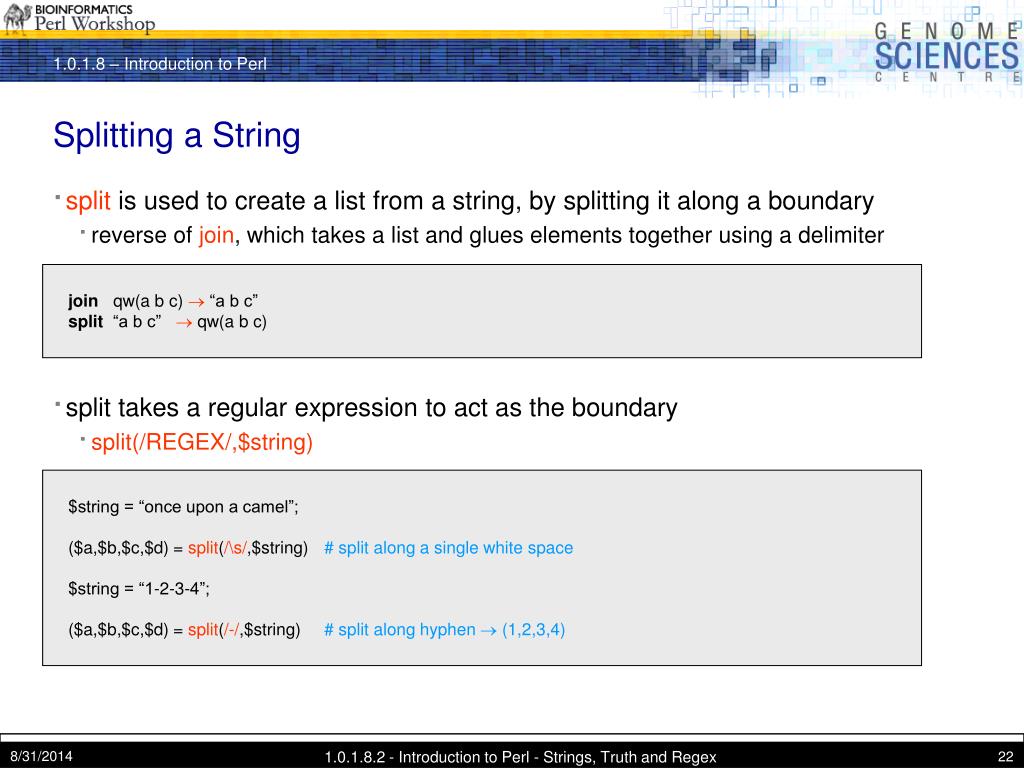Click the red arrow before qw(a b c)
1024x768 pixels.
(x=184, y=323)
